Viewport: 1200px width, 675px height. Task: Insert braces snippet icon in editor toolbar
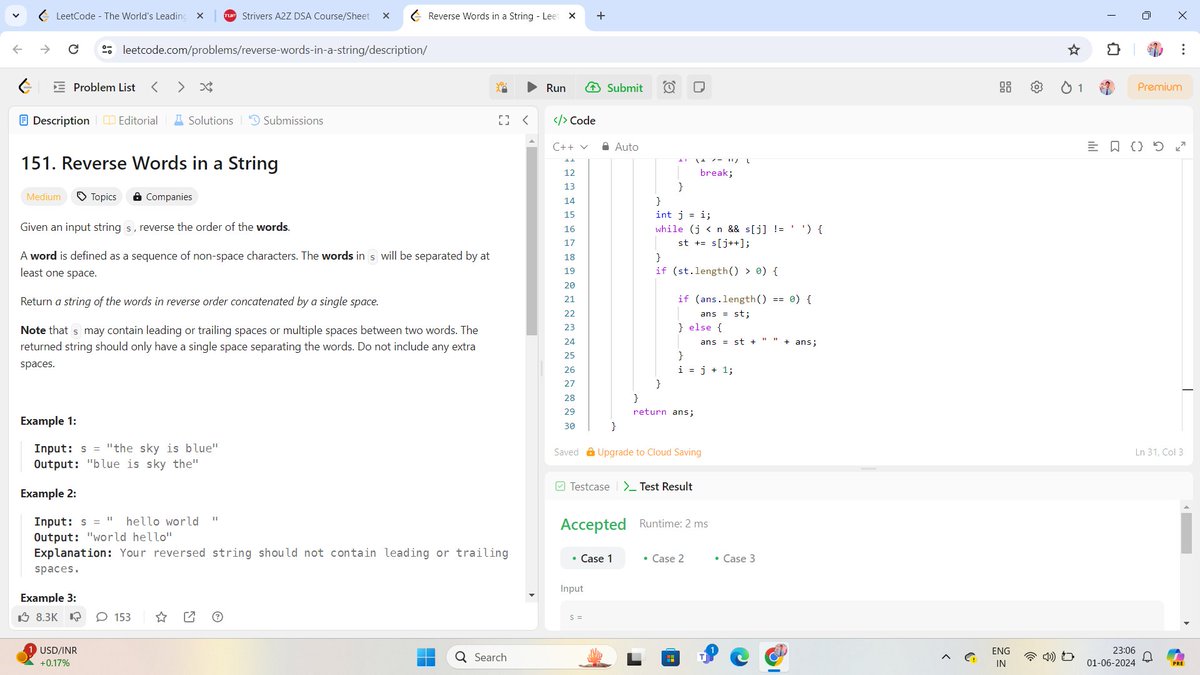point(1137,147)
